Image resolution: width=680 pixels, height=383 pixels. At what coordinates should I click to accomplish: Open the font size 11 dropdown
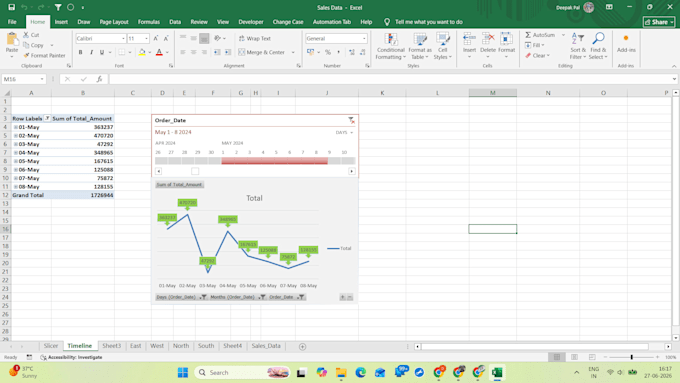point(146,39)
